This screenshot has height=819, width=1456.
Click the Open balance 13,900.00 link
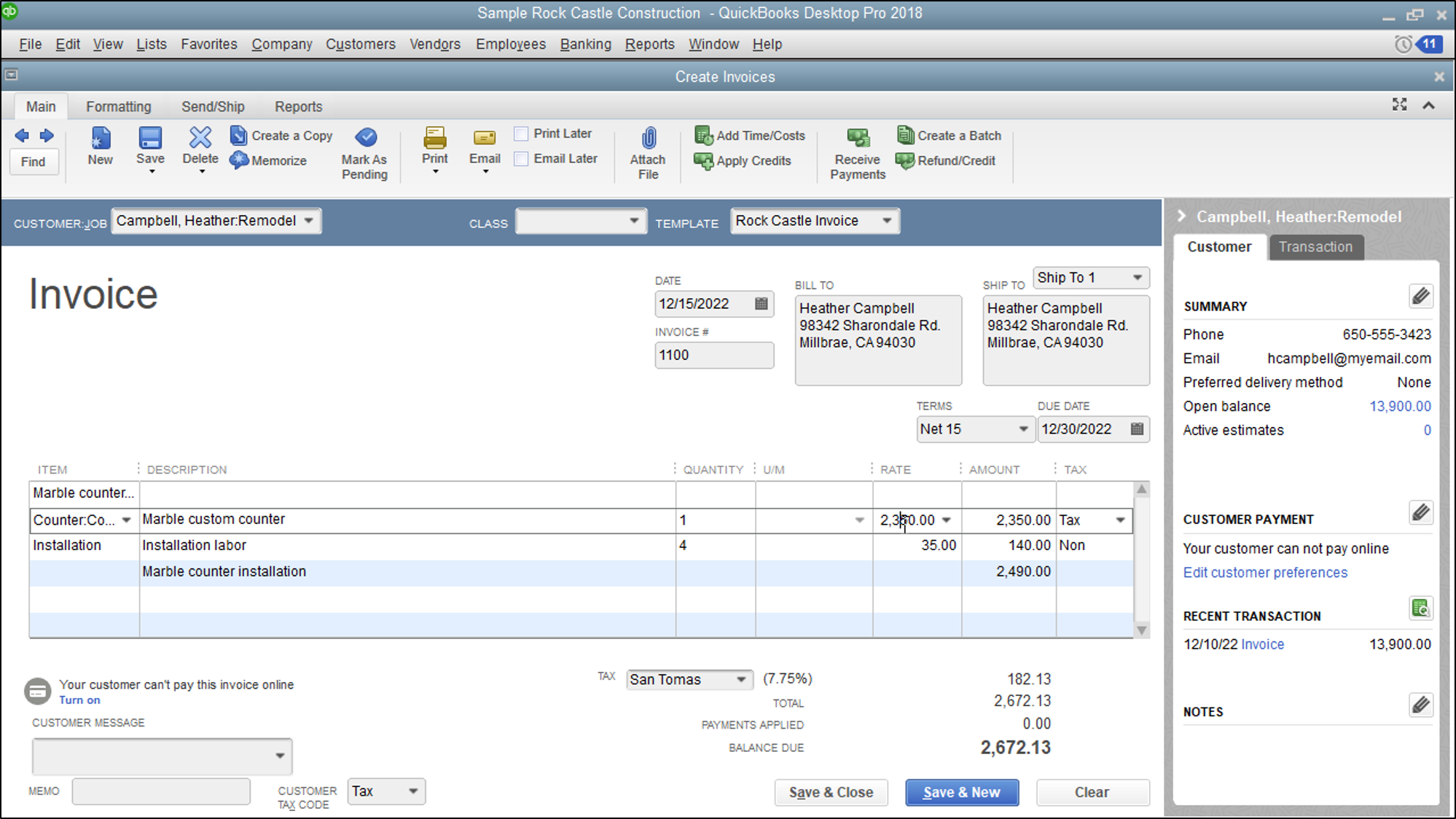[x=1400, y=407]
